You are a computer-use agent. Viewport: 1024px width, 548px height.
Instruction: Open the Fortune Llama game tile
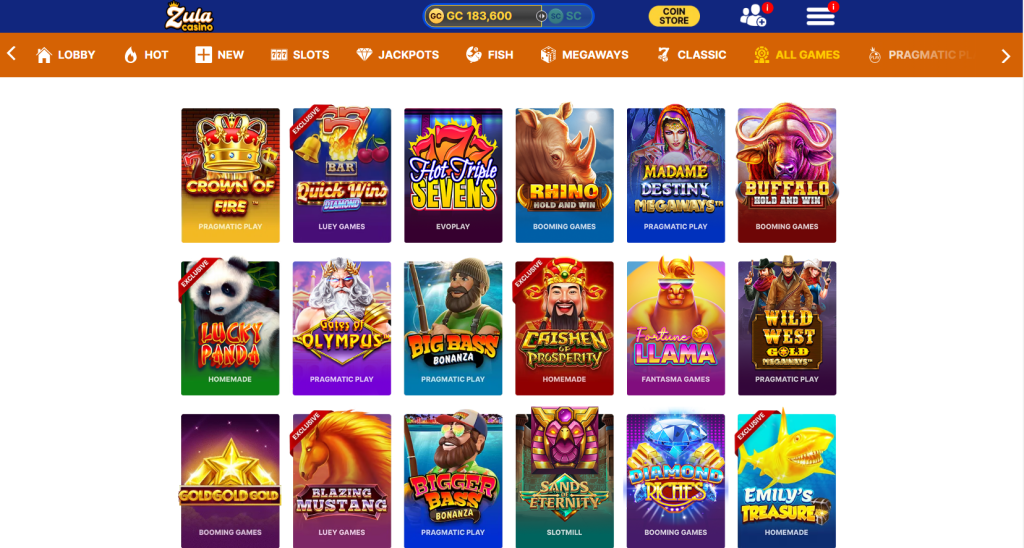[x=676, y=328]
